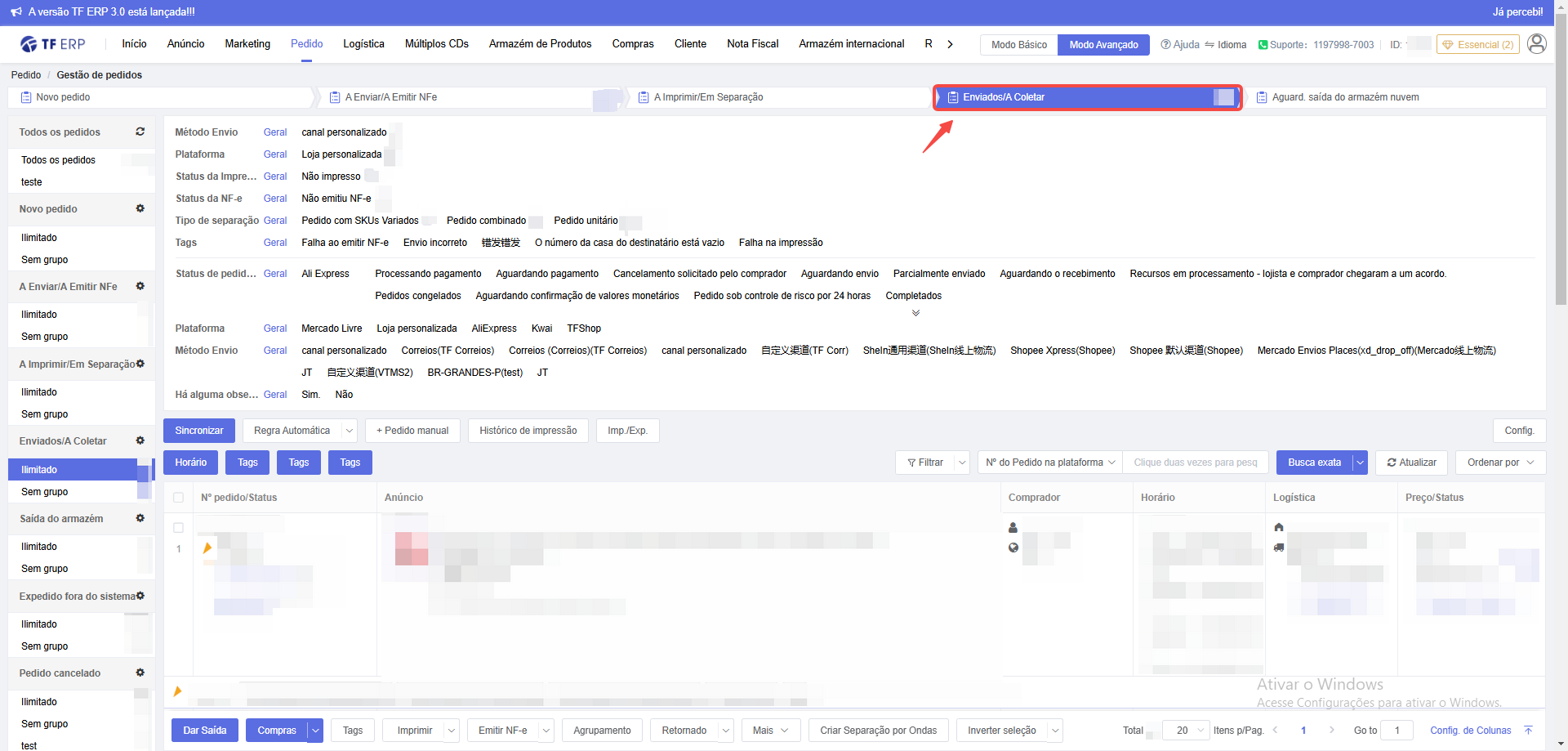The width and height of the screenshot is (1568, 751).
Task: Click the globe icon in Comprador column
Action: (1013, 548)
